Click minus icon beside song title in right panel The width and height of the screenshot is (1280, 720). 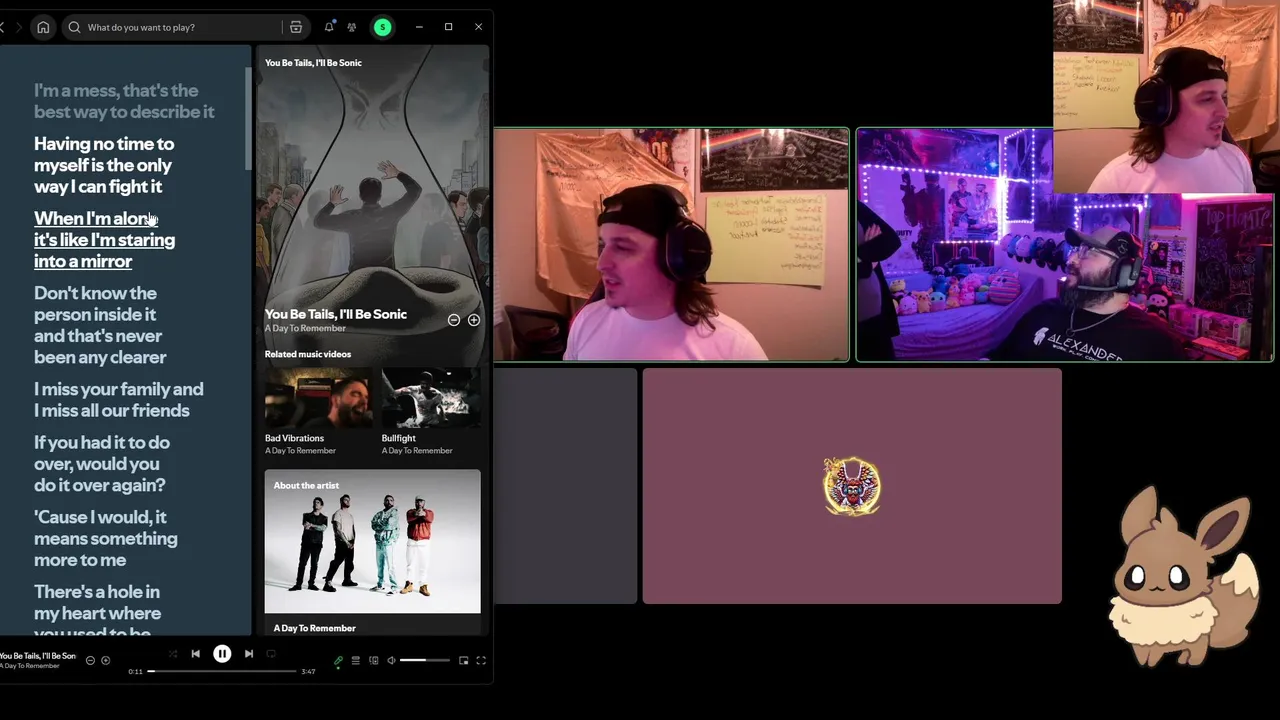(454, 320)
